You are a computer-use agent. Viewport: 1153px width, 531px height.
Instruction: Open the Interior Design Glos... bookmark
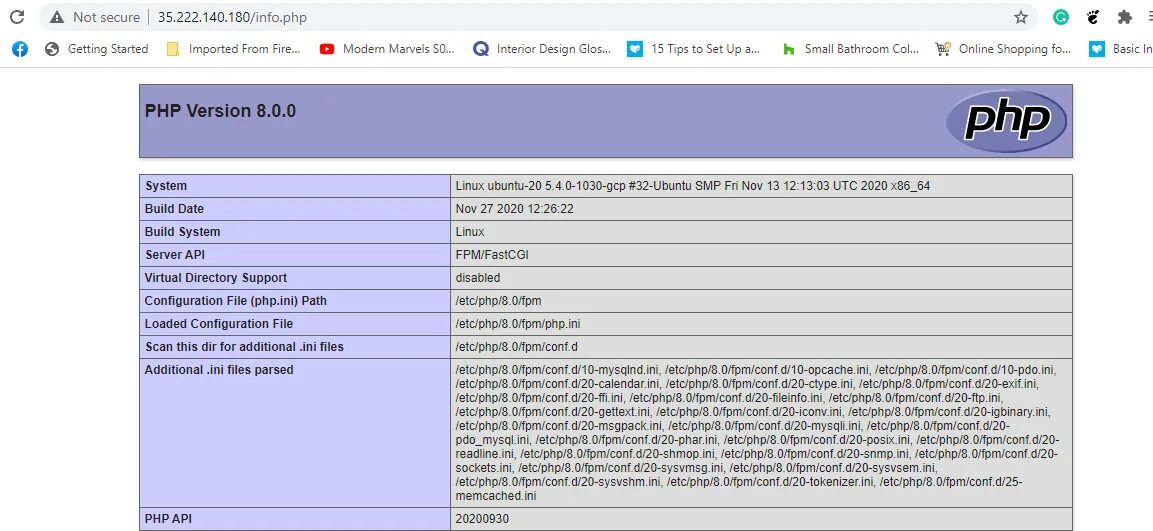pos(542,49)
